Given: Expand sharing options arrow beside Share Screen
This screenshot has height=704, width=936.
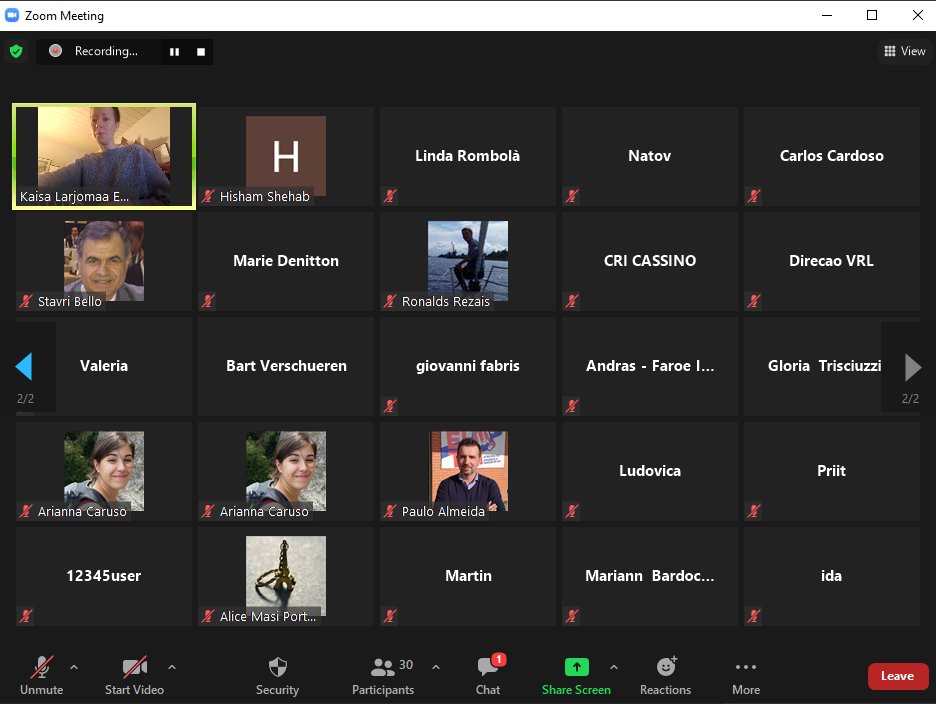Looking at the screenshot, I should 614,667.
